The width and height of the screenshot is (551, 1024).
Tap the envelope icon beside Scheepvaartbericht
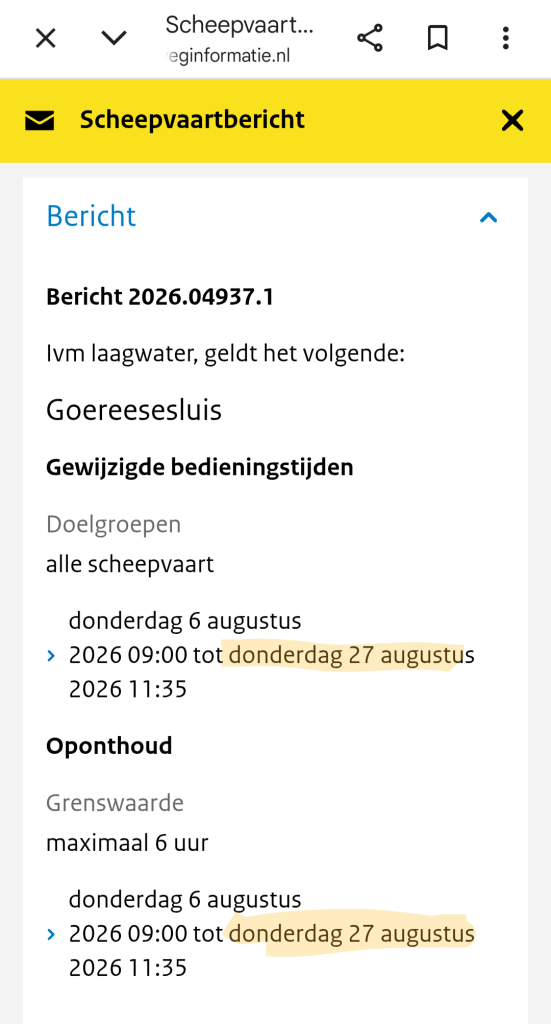[40, 120]
